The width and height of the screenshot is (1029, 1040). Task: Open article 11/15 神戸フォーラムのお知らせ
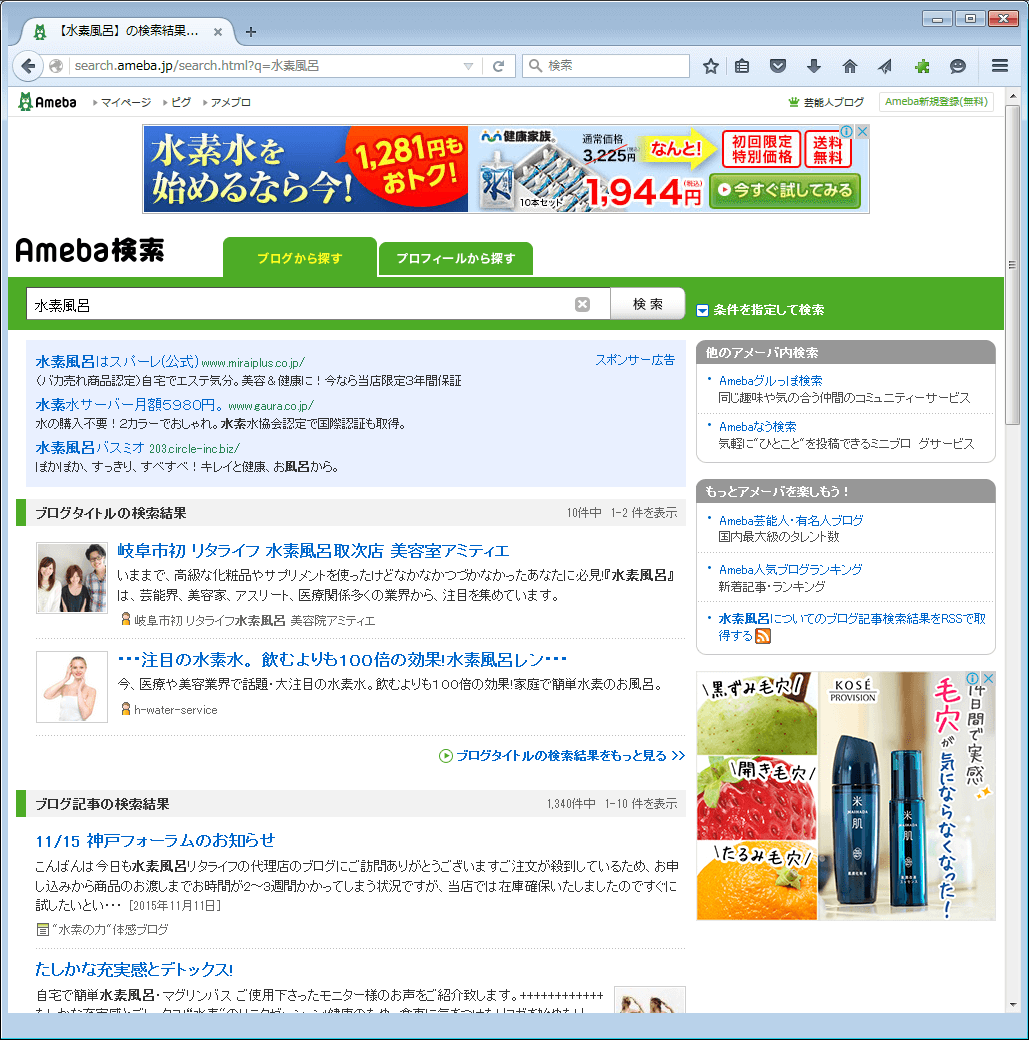click(155, 840)
